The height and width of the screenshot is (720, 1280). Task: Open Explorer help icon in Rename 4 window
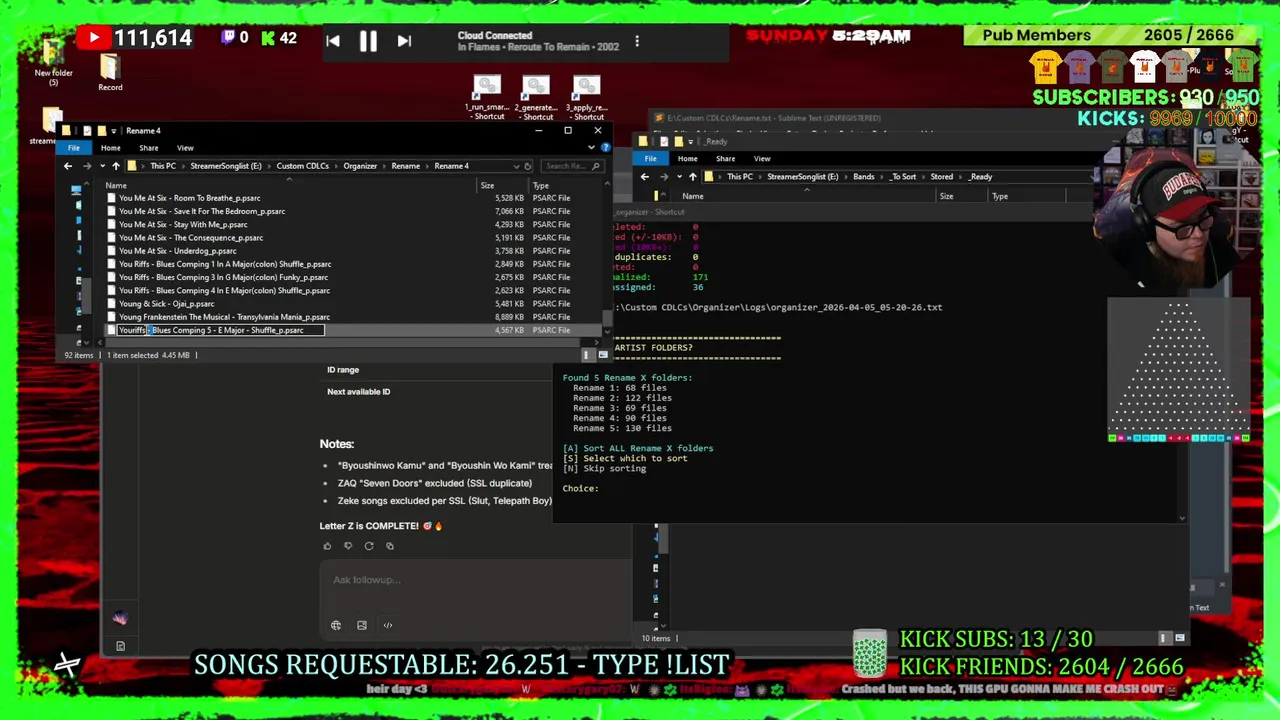tap(605, 148)
